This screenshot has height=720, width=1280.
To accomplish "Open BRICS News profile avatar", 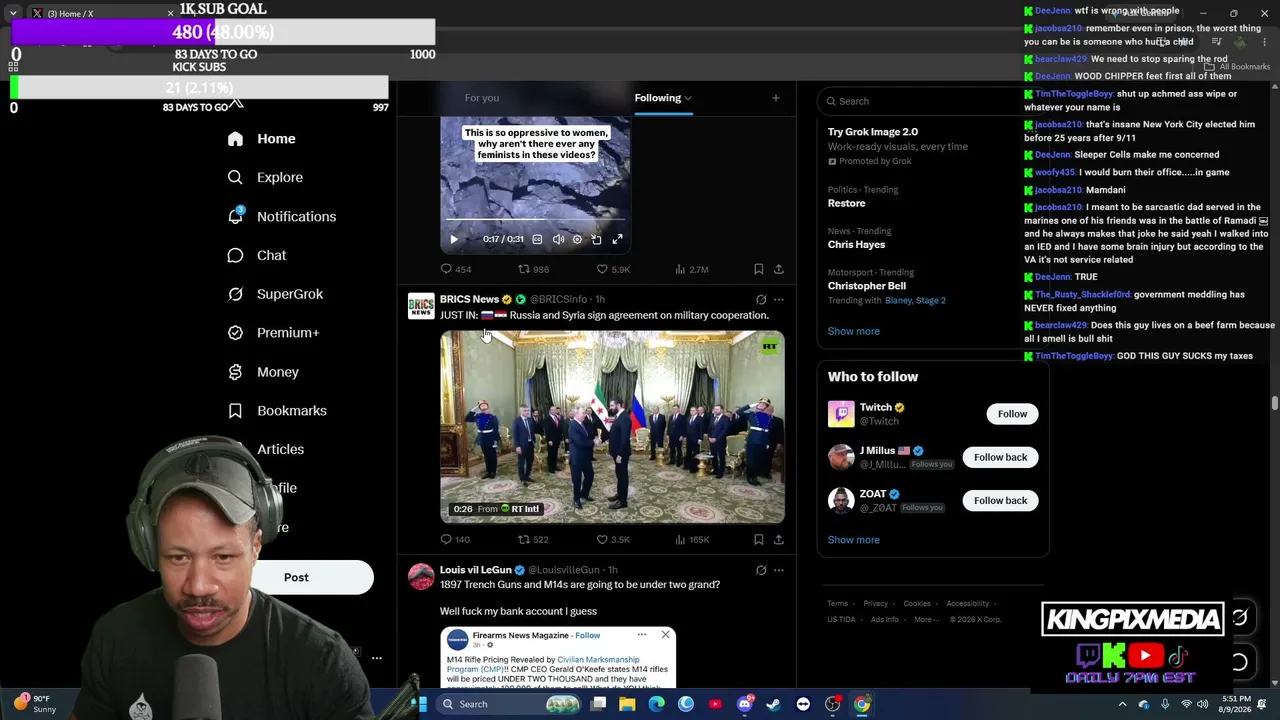I will pyautogui.click(x=421, y=306).
